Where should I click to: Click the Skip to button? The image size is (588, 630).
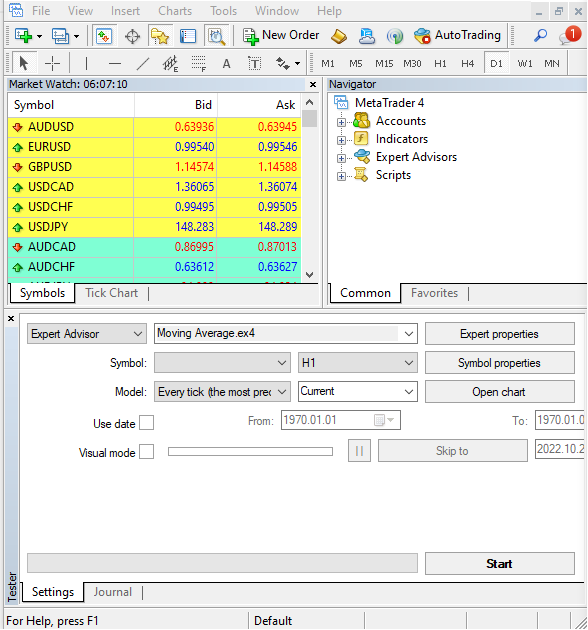[x=453, y=451]
